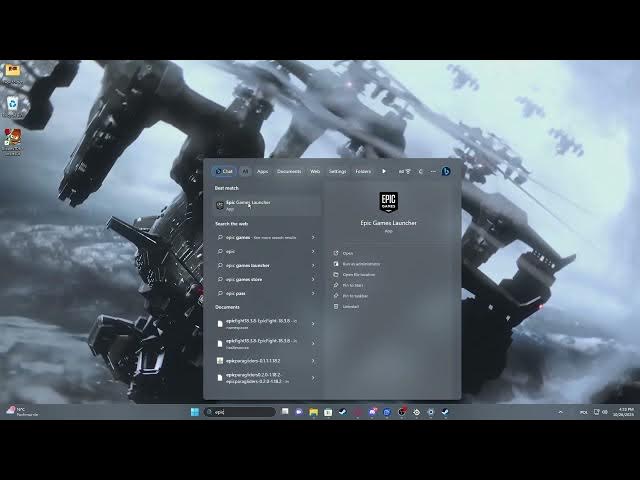The image size is (640, 480).
Task: Expand the 'epic pass' suggestion chevron
Action: (x=313, y=293)
